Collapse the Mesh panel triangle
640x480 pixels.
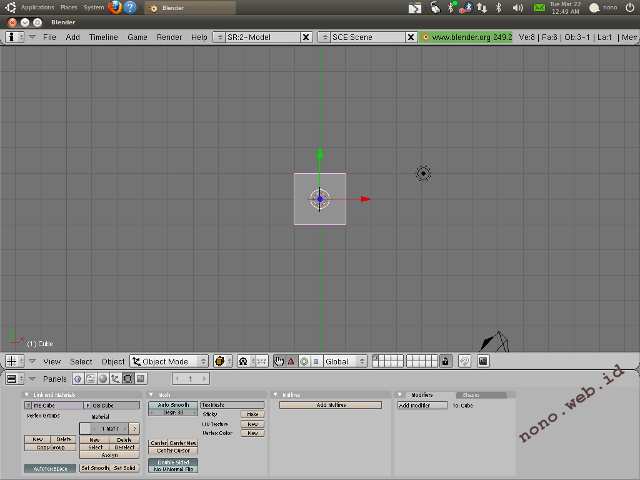(x=151, y=395)
